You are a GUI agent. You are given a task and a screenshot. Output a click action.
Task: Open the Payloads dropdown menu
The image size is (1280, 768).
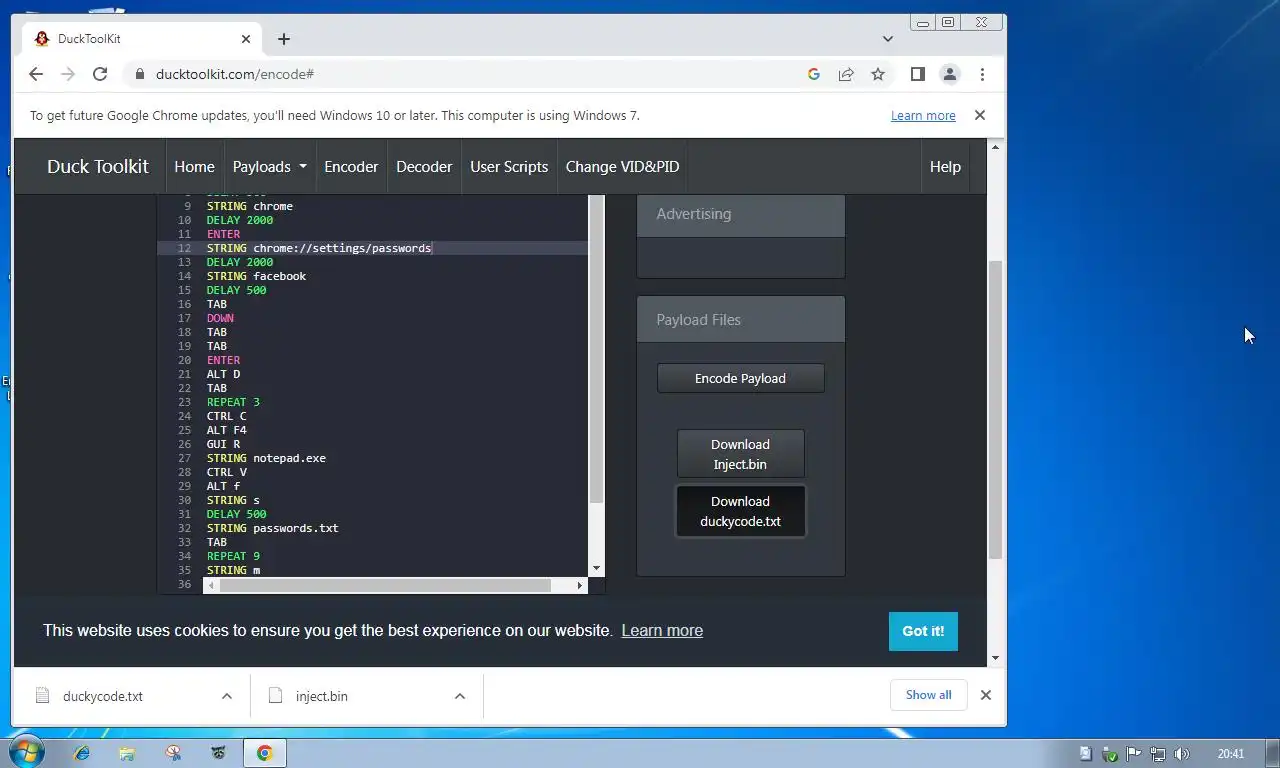click(270, 167)
